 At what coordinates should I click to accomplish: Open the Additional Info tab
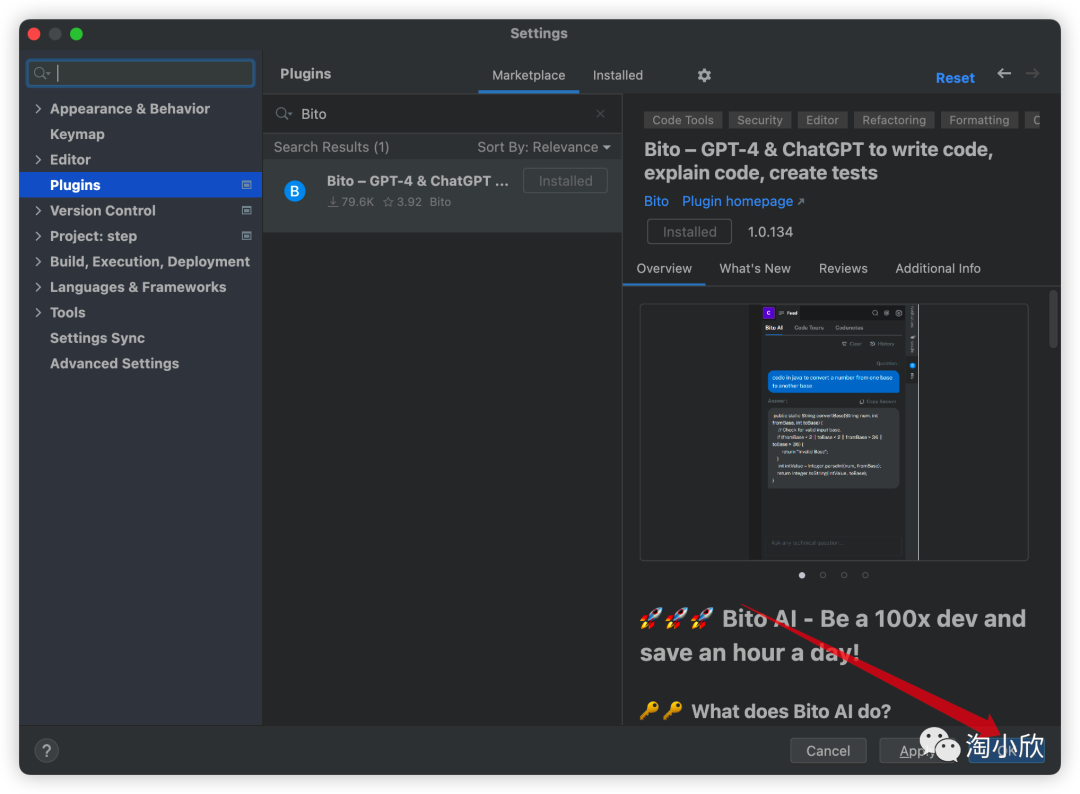(x=937, y=269)
